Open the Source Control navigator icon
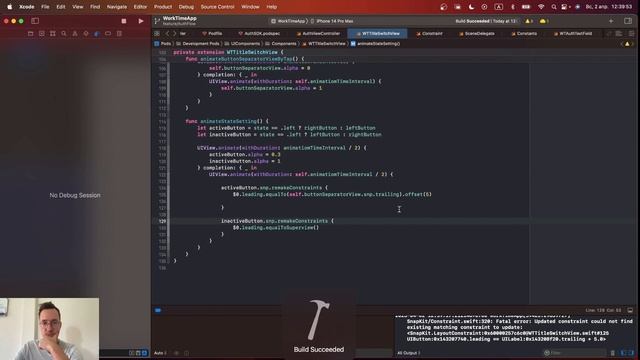The width and height of the screenshot is (640, 360). coord(42,33)
